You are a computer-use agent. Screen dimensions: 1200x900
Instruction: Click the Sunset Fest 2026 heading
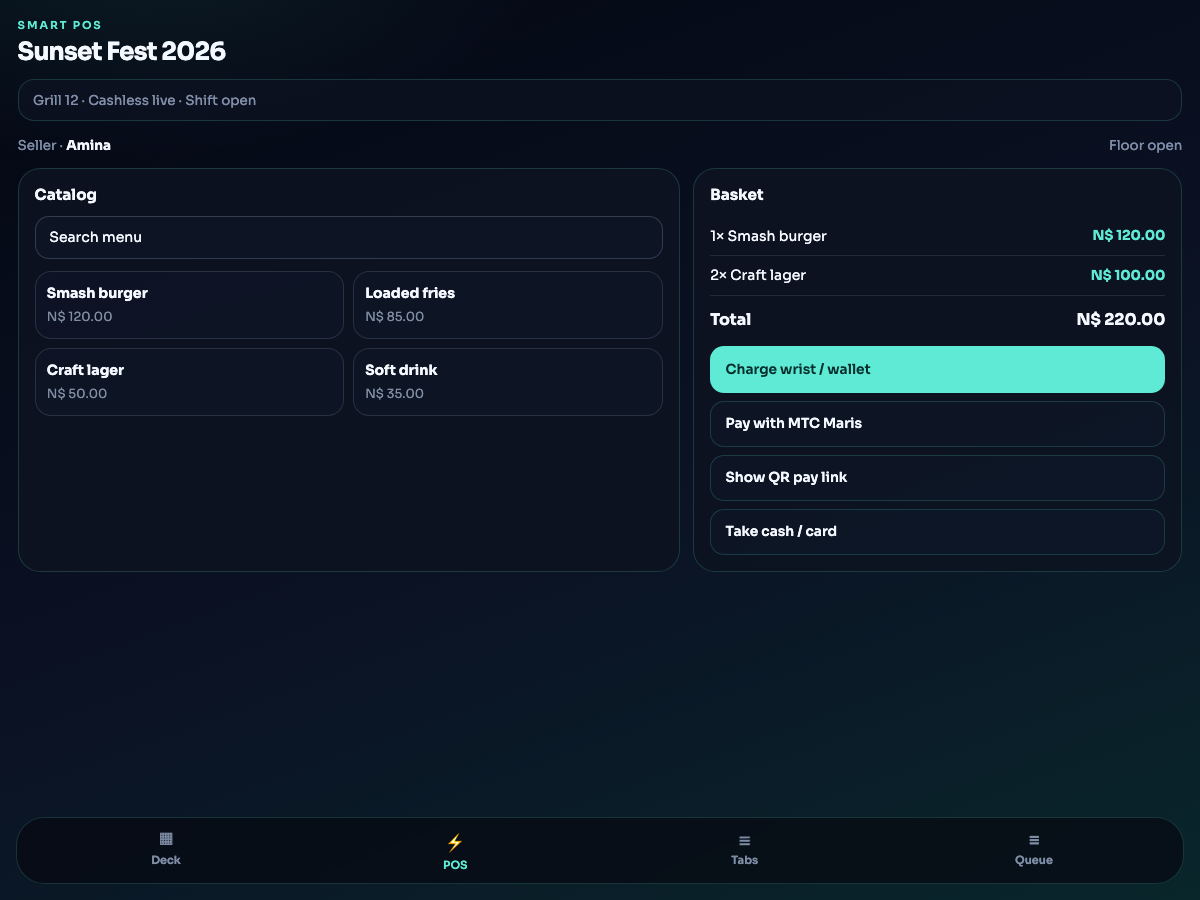[x=122, y=51]
